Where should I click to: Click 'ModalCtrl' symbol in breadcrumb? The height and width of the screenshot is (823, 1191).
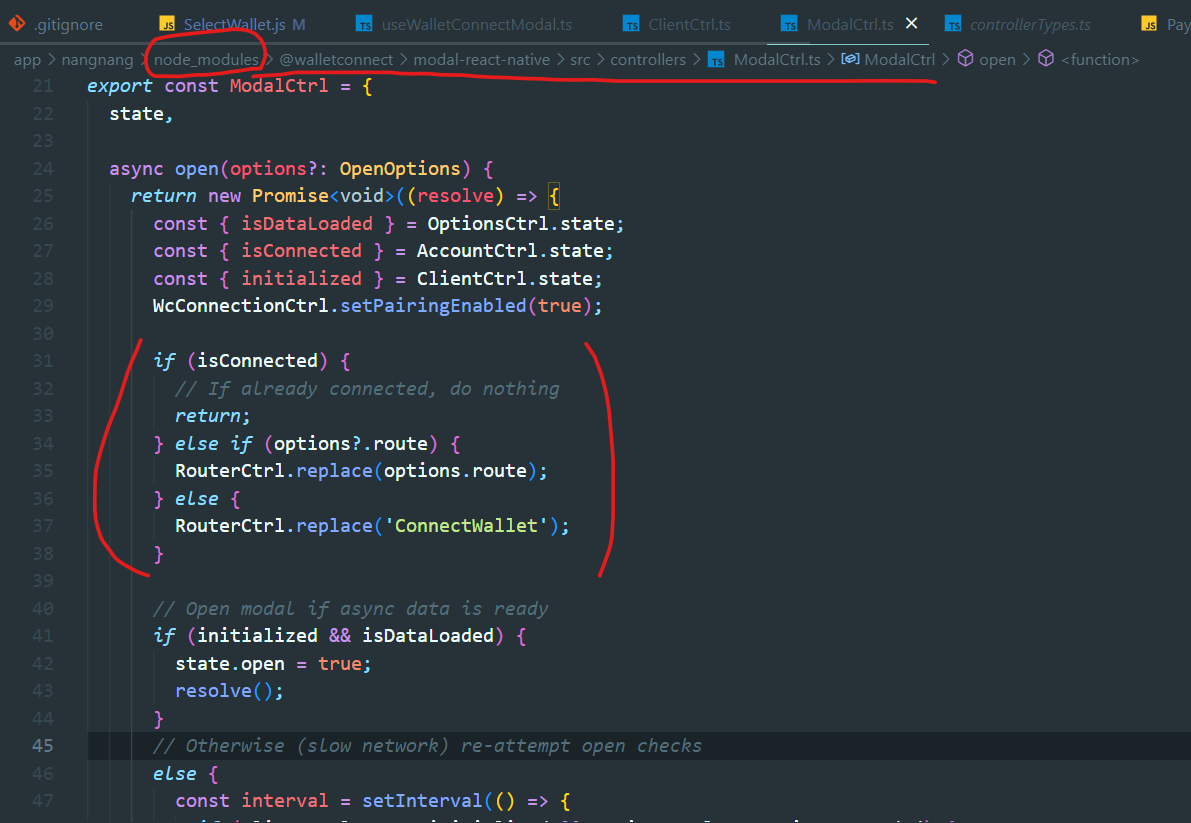[900, 59]
